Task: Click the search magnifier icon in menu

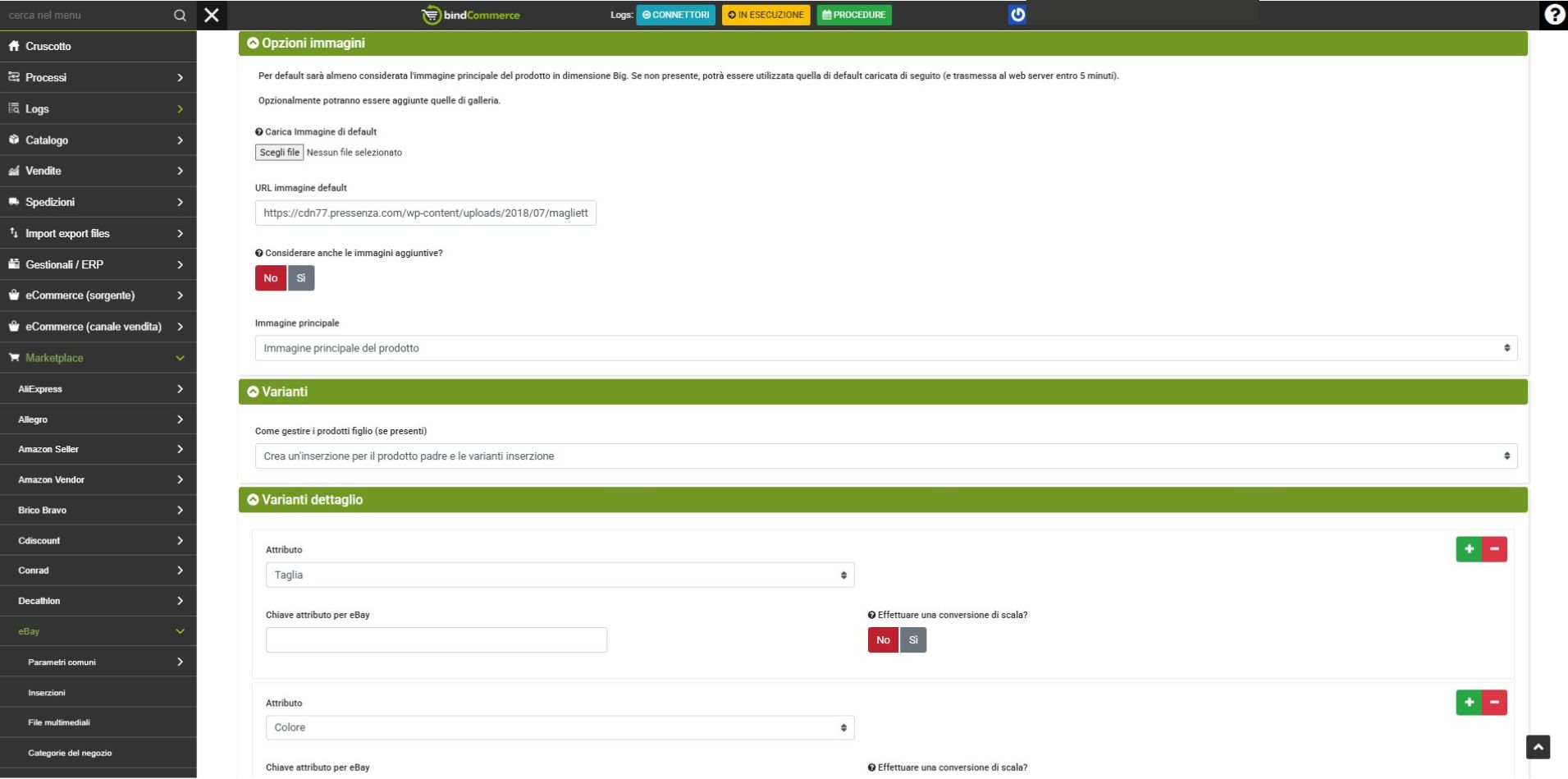Action: 180,16
